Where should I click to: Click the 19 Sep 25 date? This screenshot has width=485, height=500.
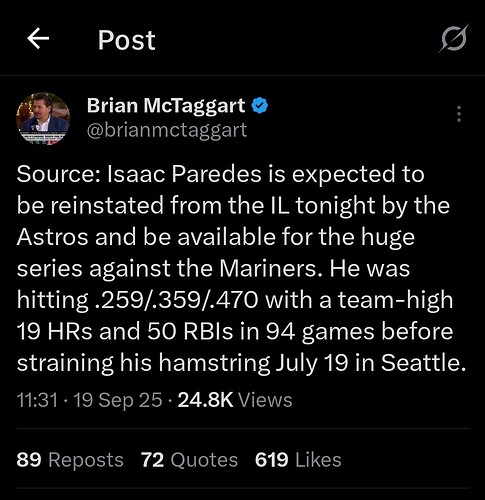(x=118, y=400)
